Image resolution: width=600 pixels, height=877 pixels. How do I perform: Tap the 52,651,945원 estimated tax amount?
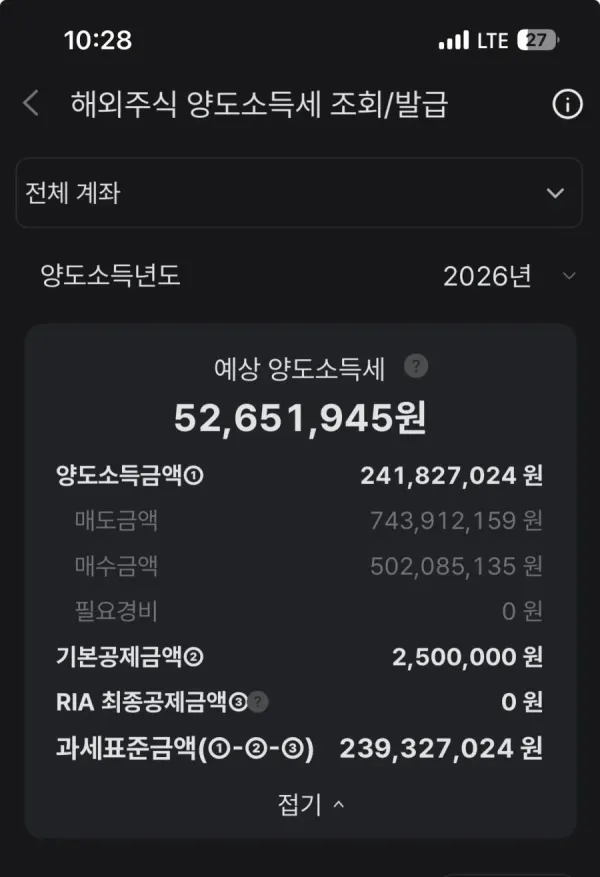(x=300, y=418)
